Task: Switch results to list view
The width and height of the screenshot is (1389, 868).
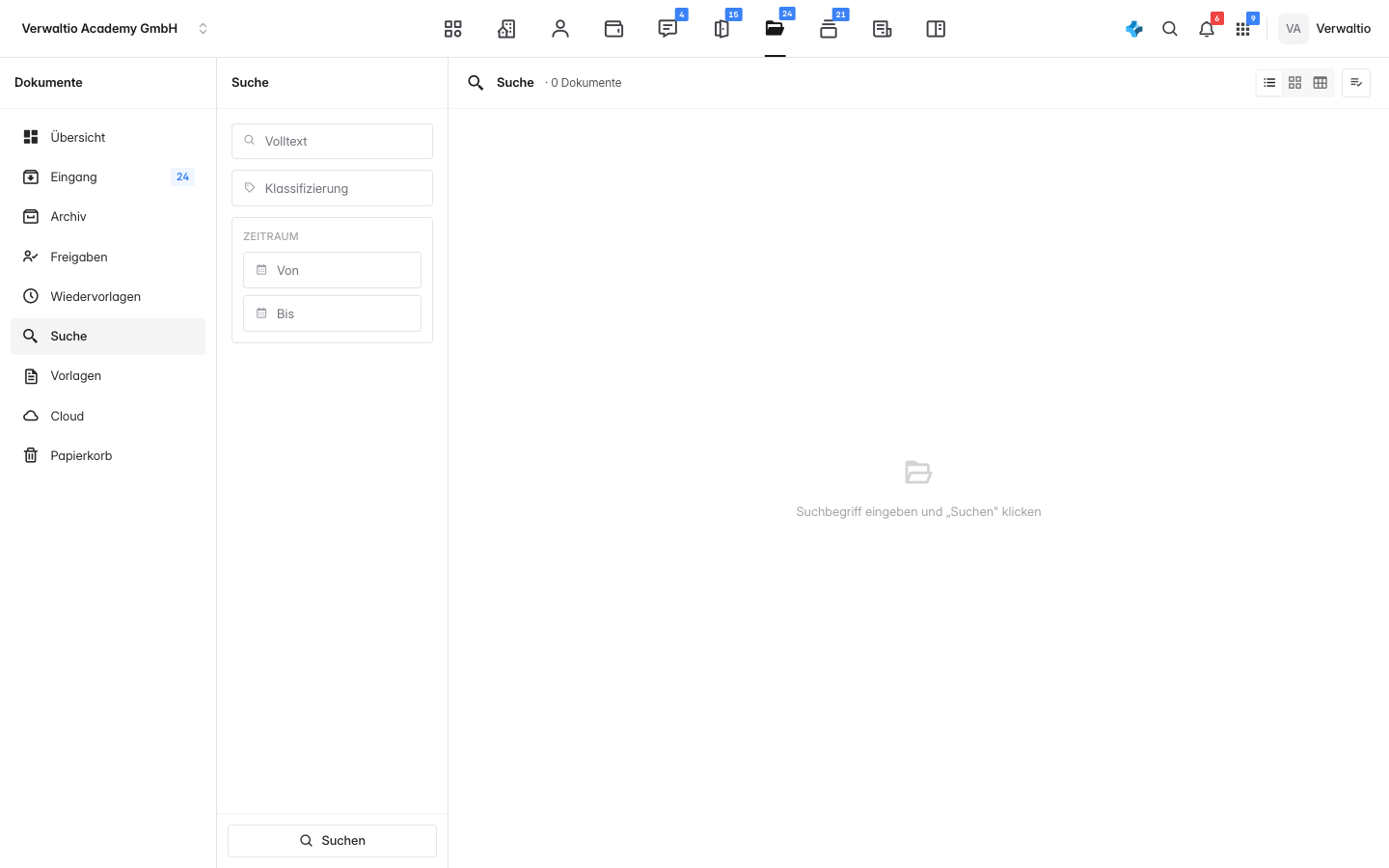Action: pyautogui.click(x=1269, y=83)
